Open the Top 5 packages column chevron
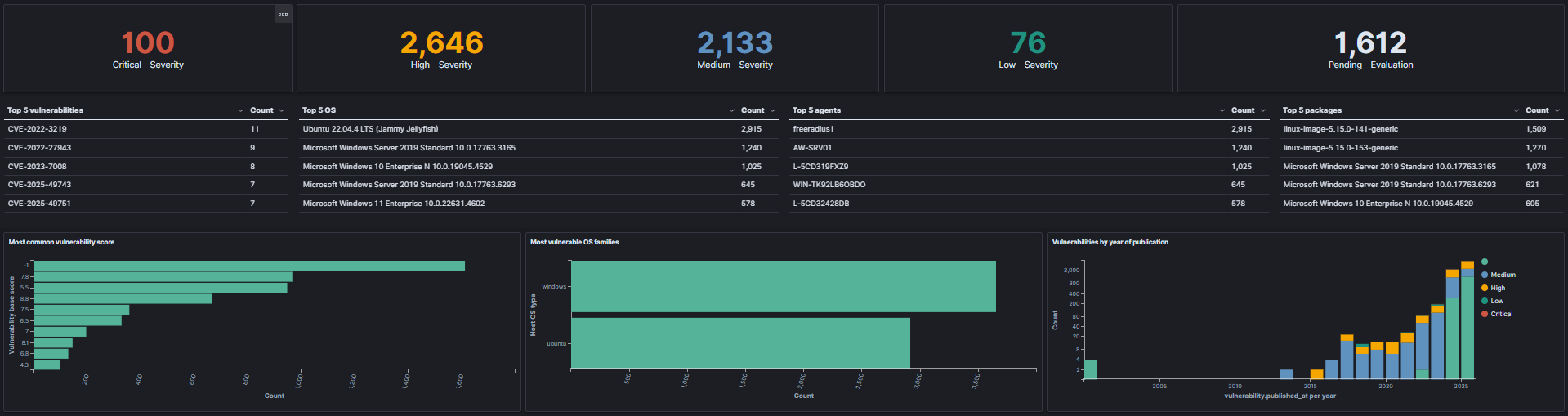The height and width of the screenshot is (416, 1568). 1516,110
